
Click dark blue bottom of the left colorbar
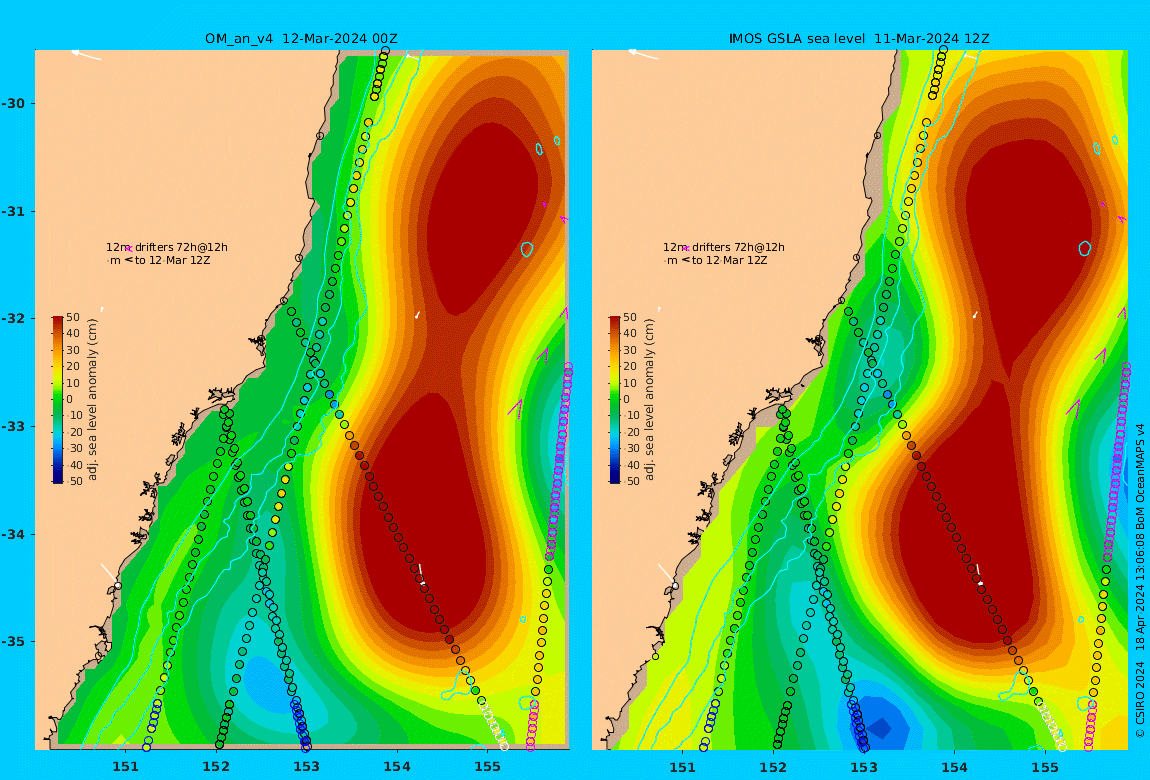(x=58, y=477)
